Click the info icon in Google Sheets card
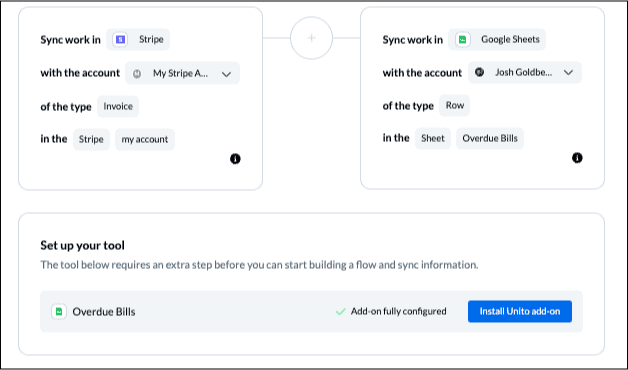628x370 pixels. point(577,158)
